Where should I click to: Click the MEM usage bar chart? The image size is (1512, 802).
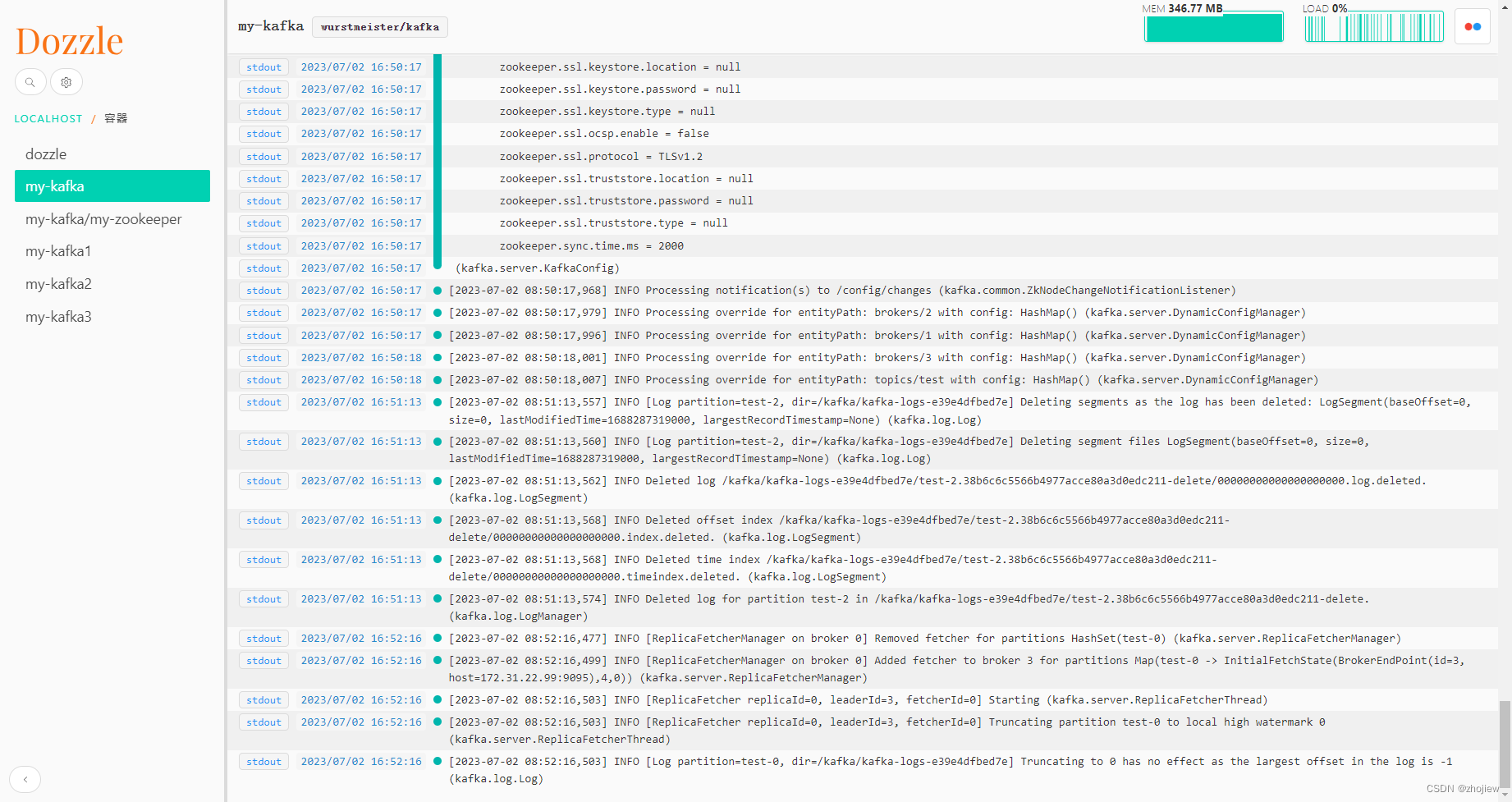(x=1214, y=27)
